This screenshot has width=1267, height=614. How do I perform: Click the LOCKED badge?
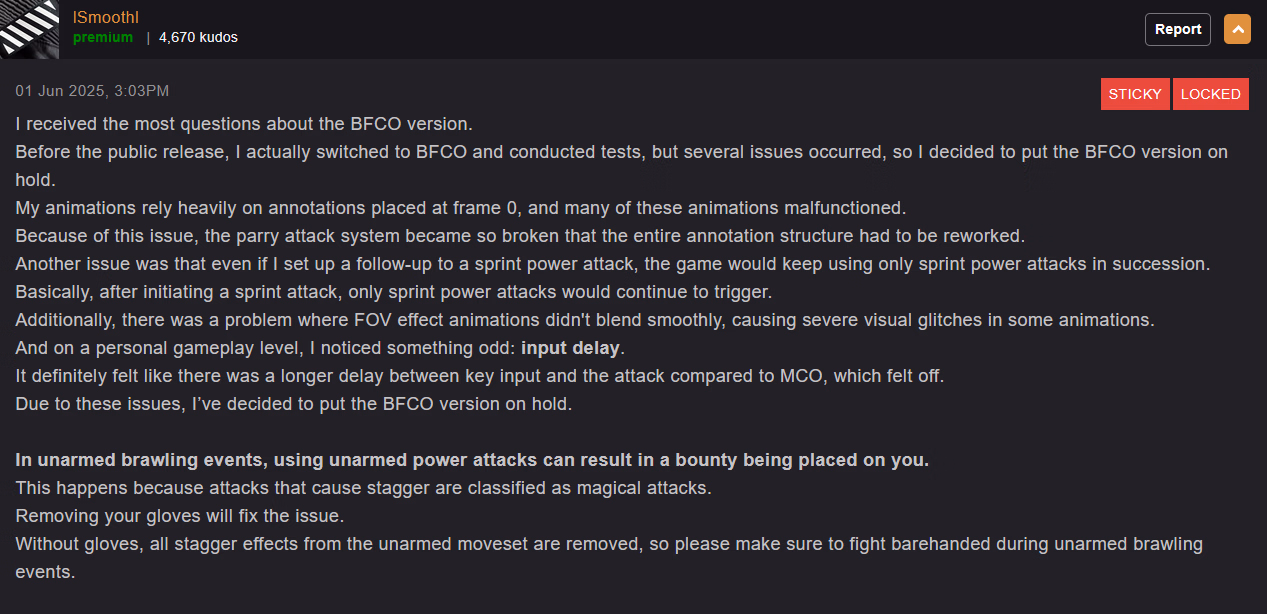click(x=1210, y=94)
